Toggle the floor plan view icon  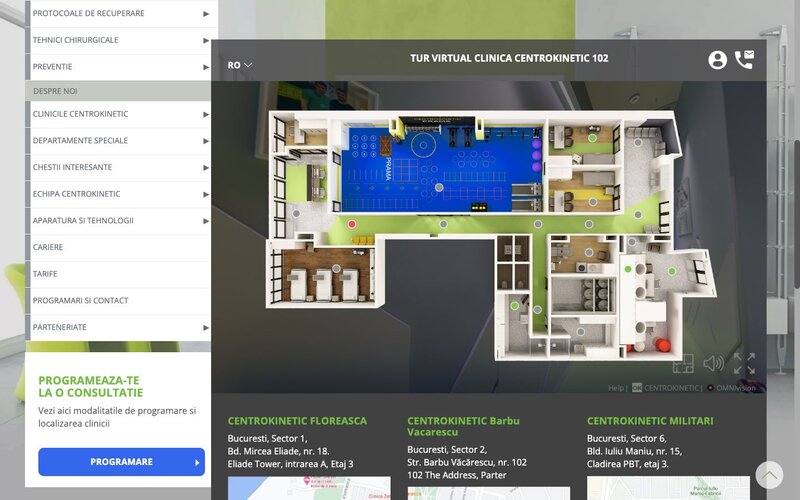pyautogui.click(x=683, y=364)
